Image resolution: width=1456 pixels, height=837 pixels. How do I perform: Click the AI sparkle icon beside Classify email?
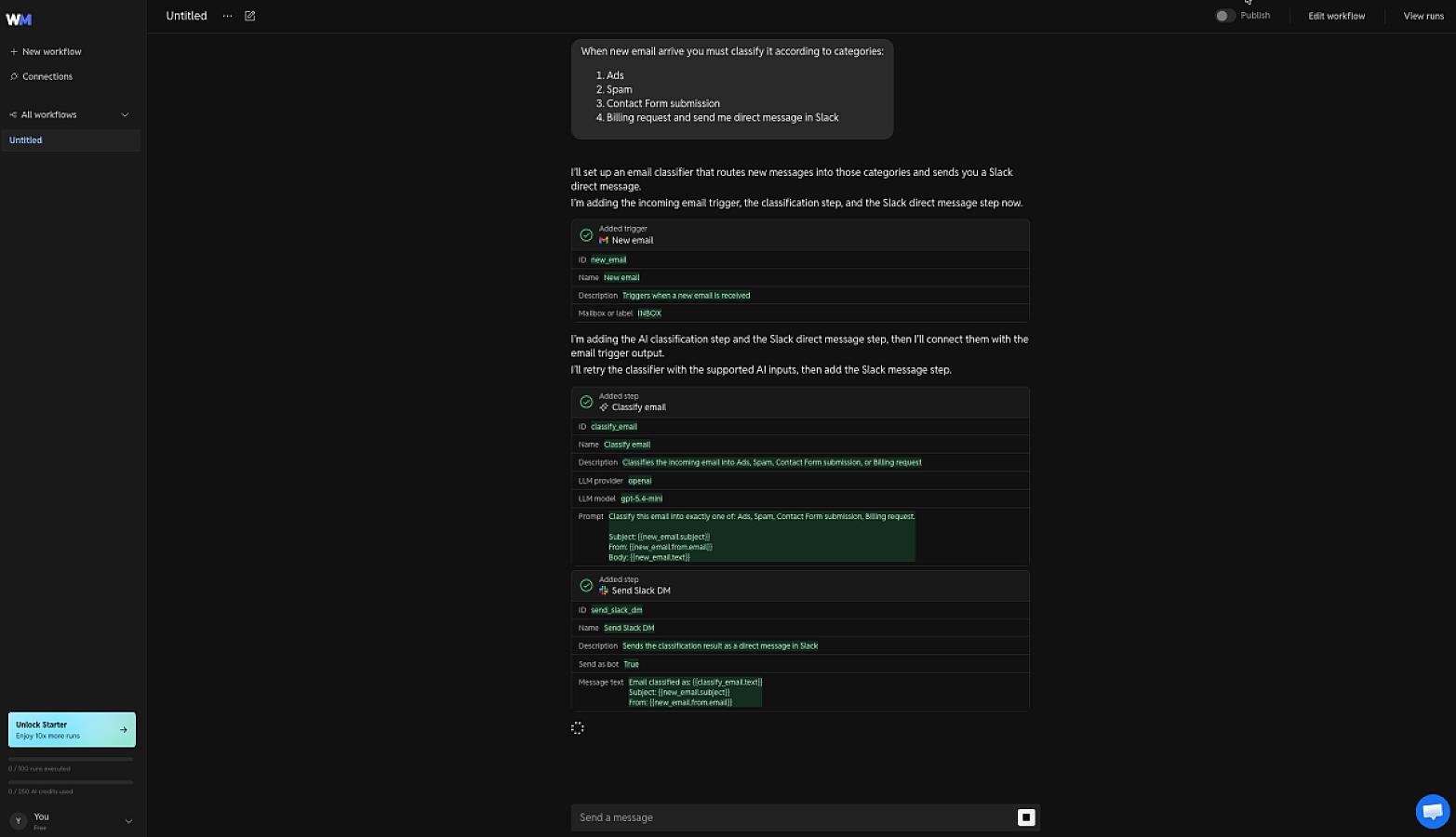click(x=604, y=407)
